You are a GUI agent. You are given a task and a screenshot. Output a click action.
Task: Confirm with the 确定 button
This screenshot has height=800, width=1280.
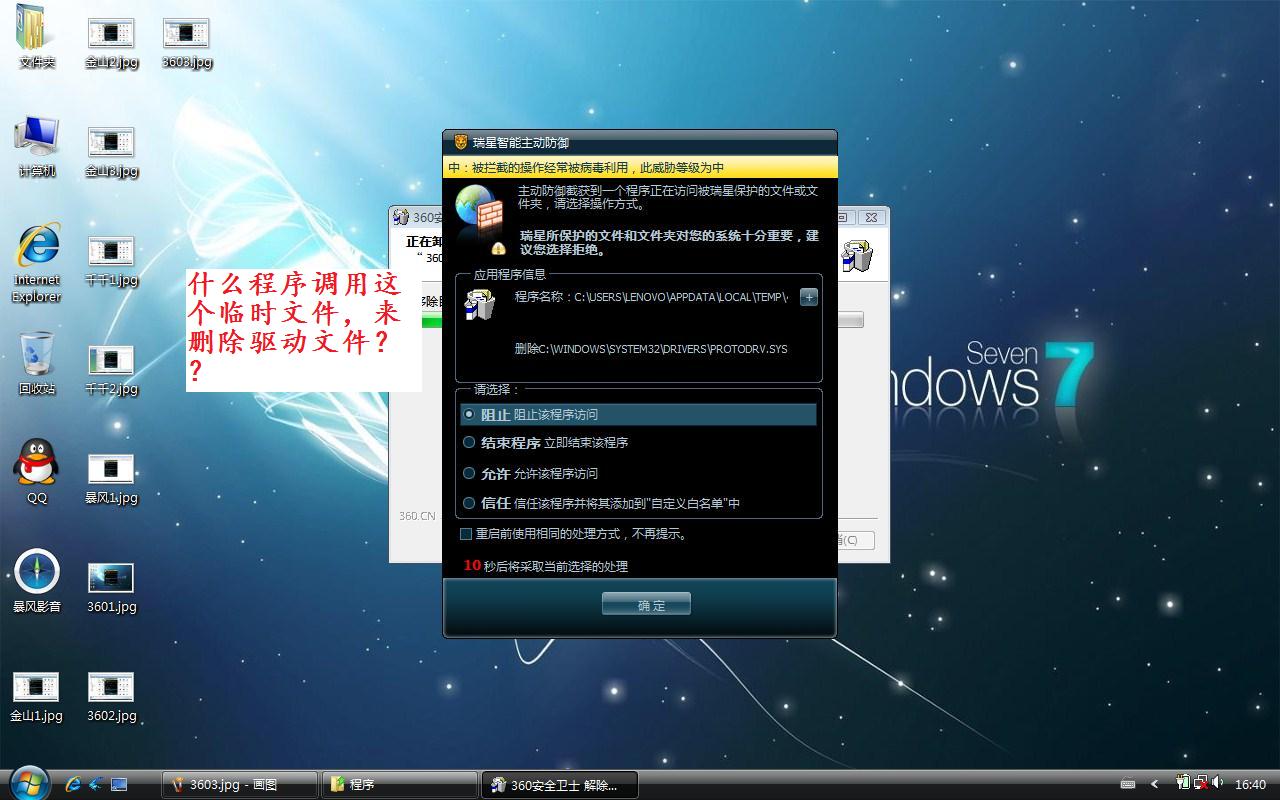click(x=646, y=605)
